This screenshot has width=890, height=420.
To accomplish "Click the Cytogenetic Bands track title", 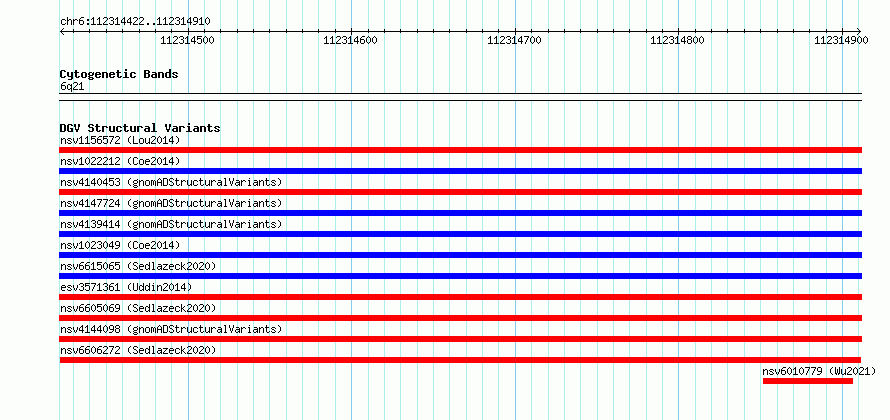I will pyautogui.click(x=119, y=74).
